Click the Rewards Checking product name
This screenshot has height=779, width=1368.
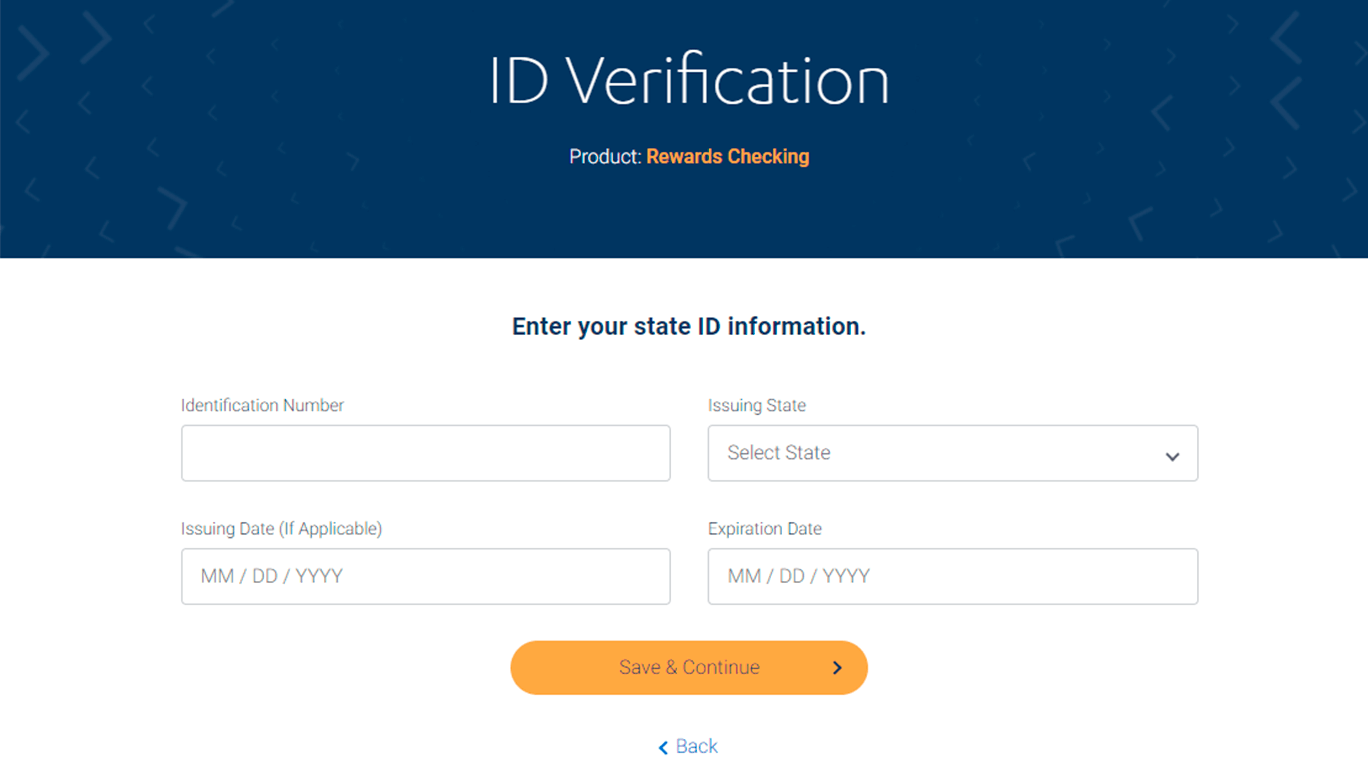click(x=727, y=156)
